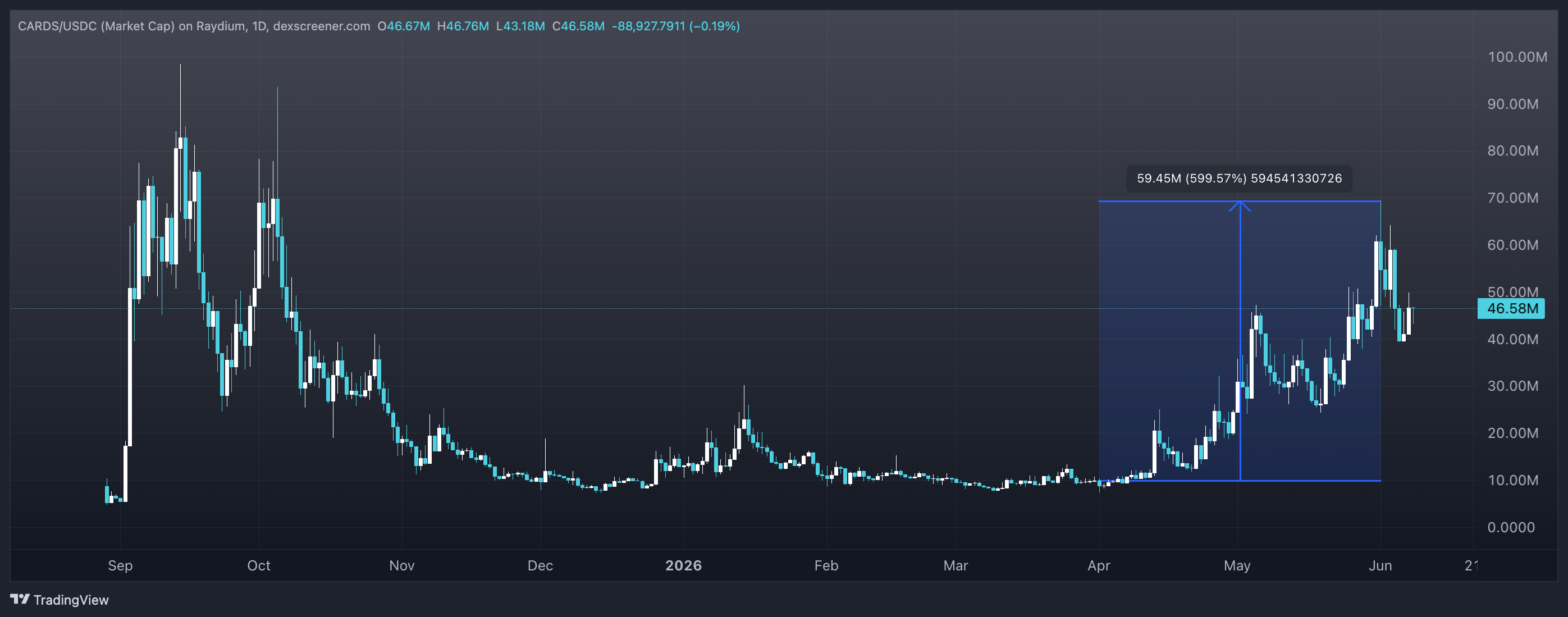The height and width of the screenshot is (617, 1568).
Task: Click the 10.00M price axis label
Action: tap(1512, 481)
